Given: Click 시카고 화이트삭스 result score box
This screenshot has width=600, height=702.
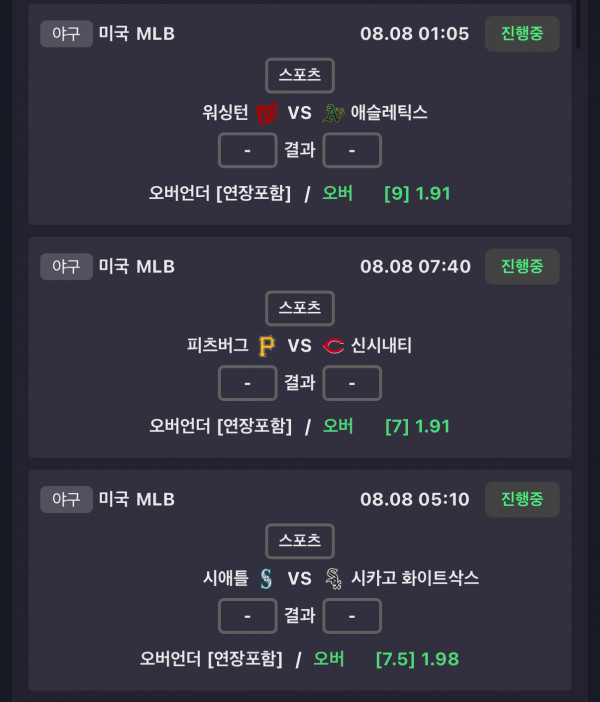Looking at the screenshot, I should [x=352, y=616].
